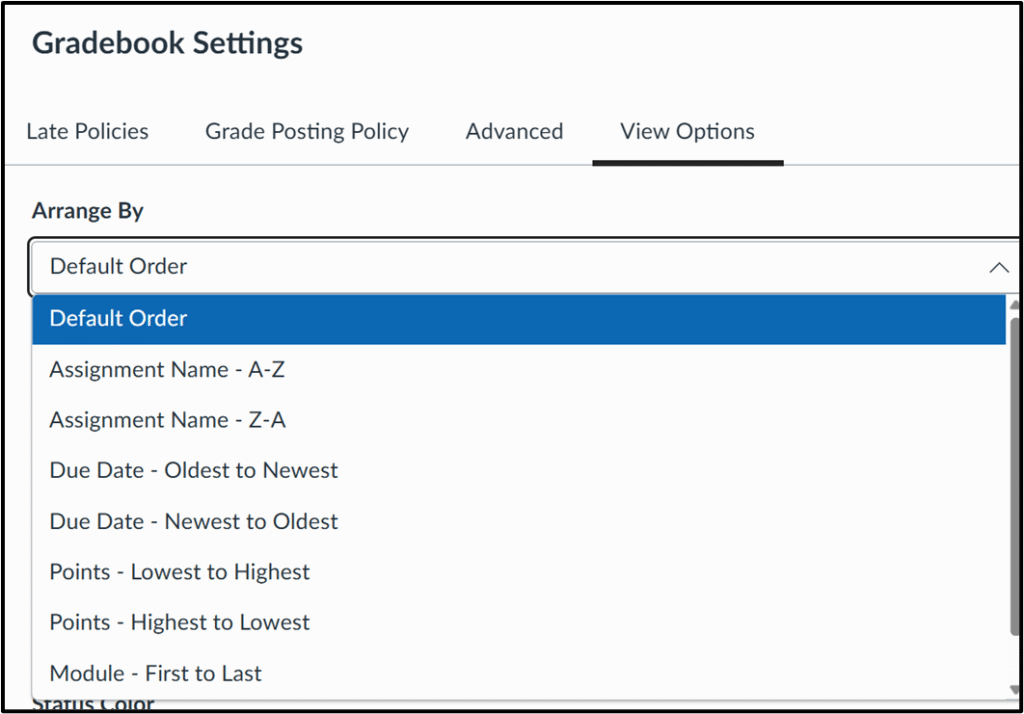This screenshot has width=1024, height=714.
Task: Select Due Date - Newest to Oldest
Action: (194, 522)
